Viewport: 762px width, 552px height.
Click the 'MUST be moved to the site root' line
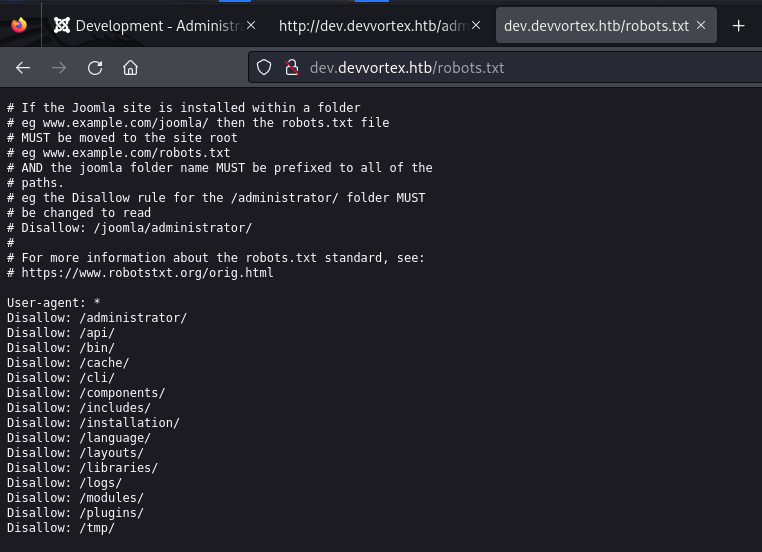[122, 138]
